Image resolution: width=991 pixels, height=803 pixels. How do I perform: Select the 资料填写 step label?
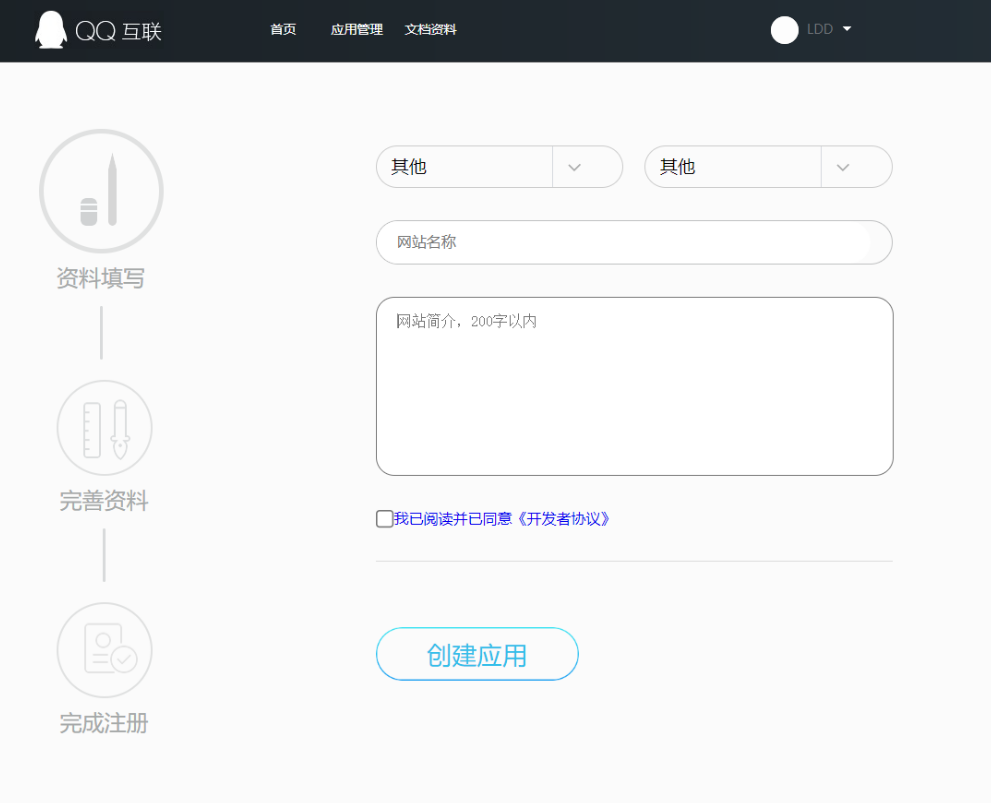pos(101,279)
